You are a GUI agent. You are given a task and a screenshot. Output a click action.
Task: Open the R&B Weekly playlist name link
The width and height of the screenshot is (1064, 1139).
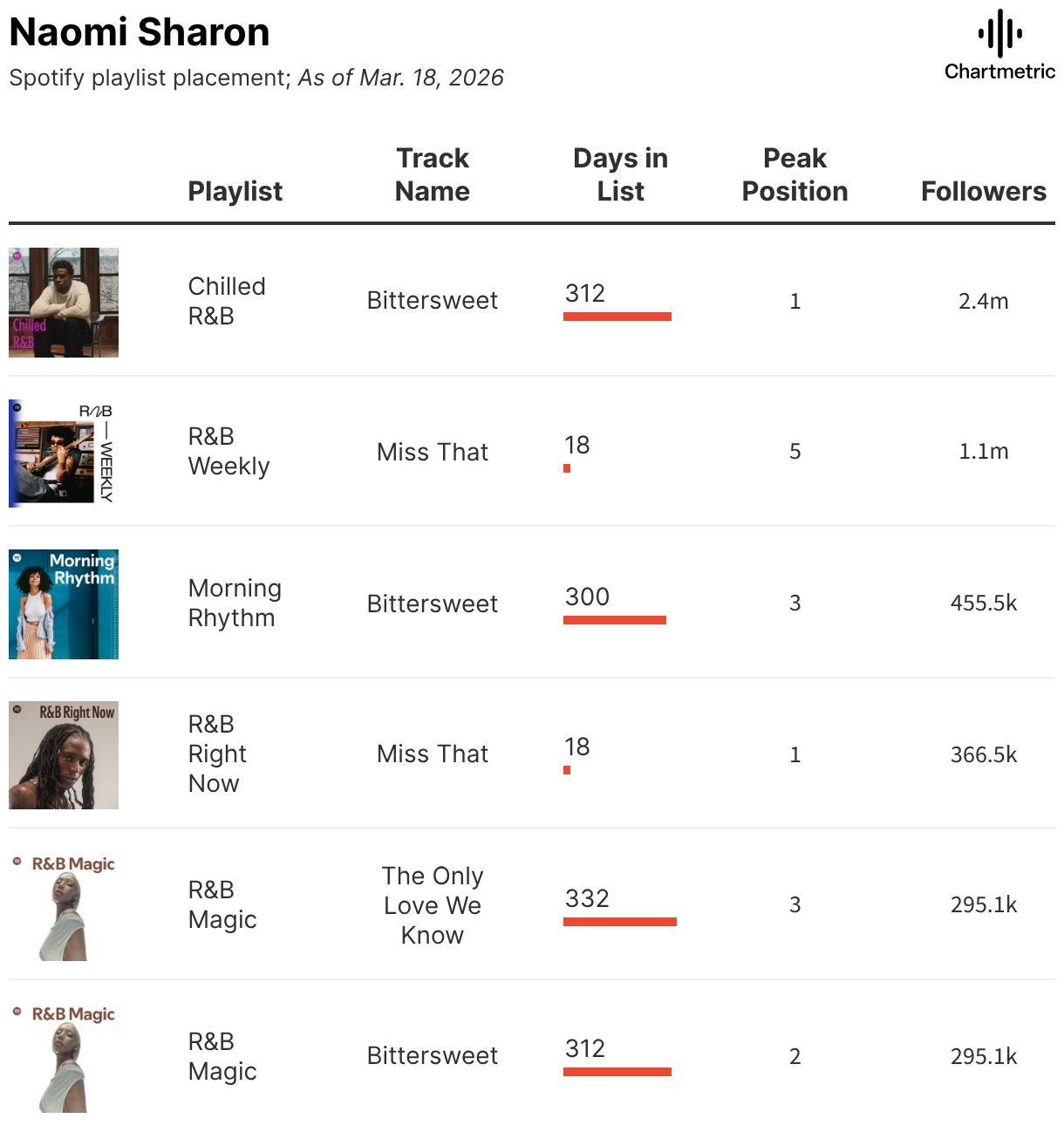228,451
